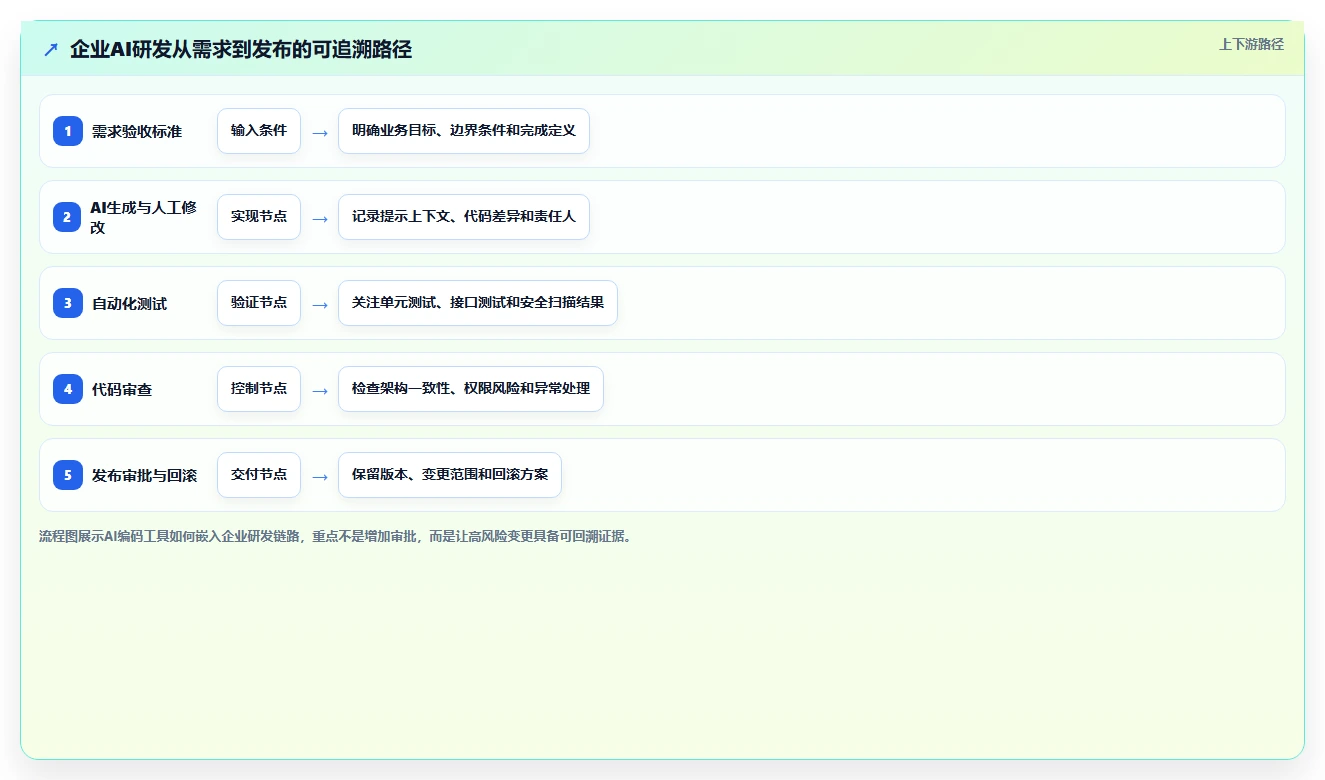
Task: Click the title 企业AI研发从需求到发布的可追溯路径
Action: pyautogui.click(x=241, y=49)
